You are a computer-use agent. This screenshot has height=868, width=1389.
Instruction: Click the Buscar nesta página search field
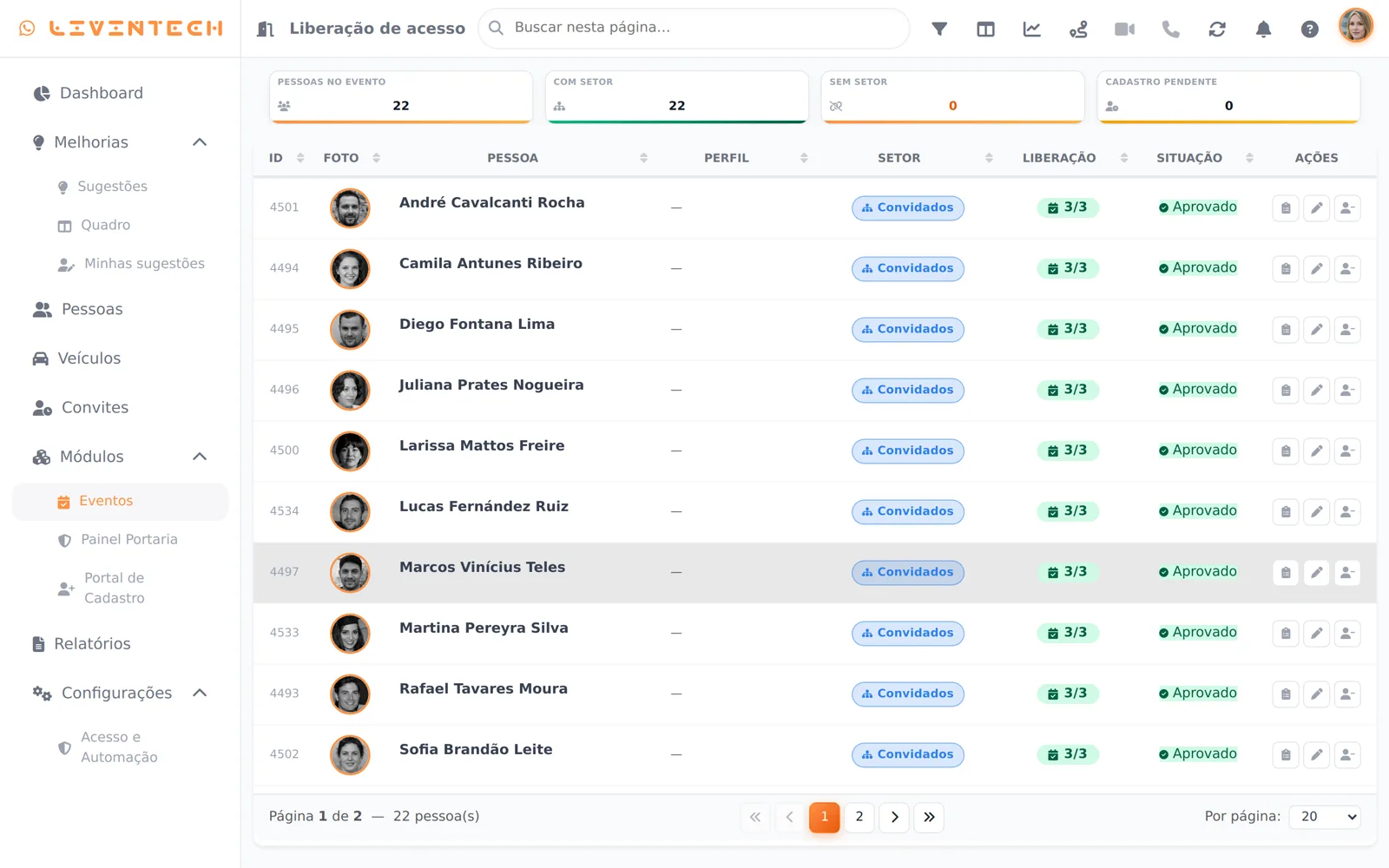pos(694,28)
